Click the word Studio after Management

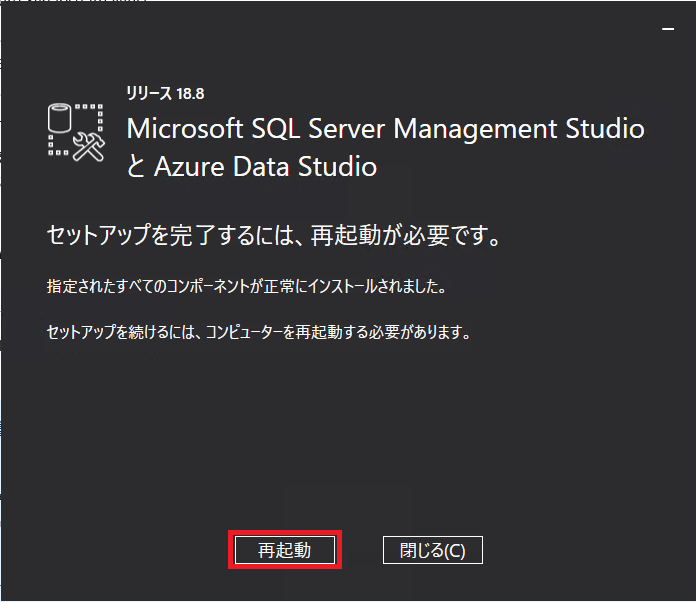click(x=605, y=128)
